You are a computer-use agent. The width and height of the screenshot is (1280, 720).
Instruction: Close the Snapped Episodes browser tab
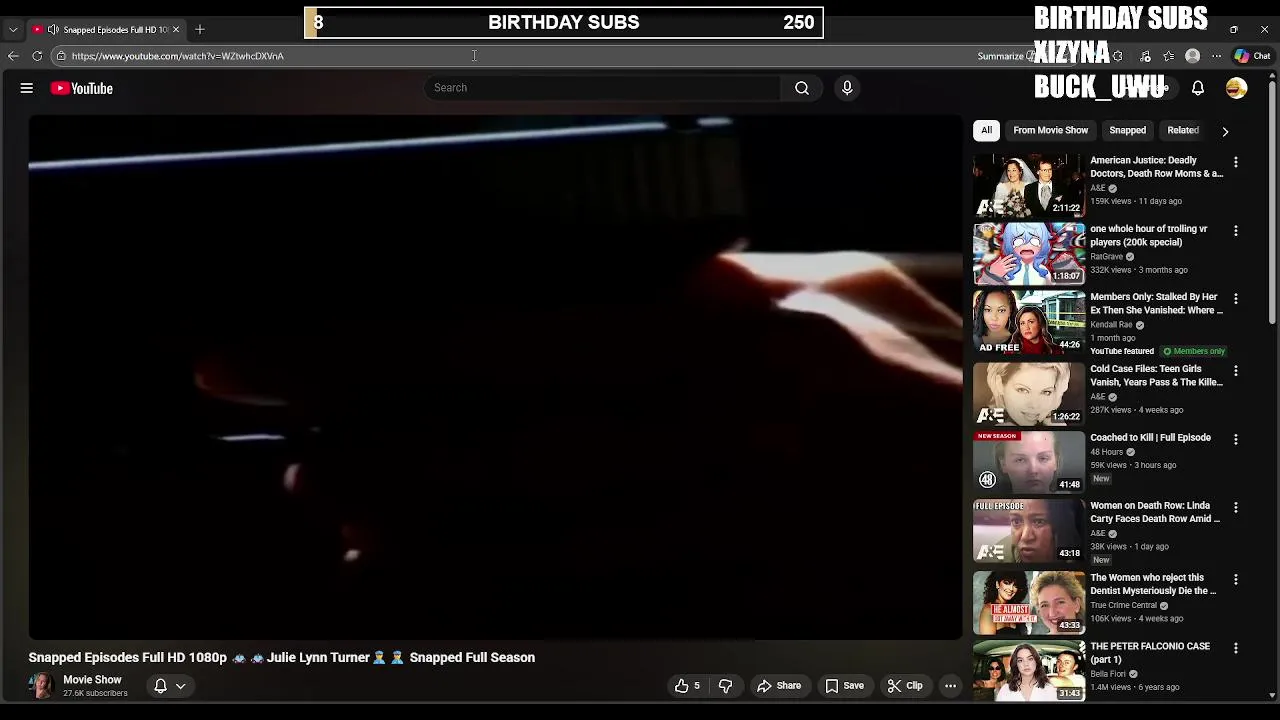pyautogui.click(x=176, y=29)
